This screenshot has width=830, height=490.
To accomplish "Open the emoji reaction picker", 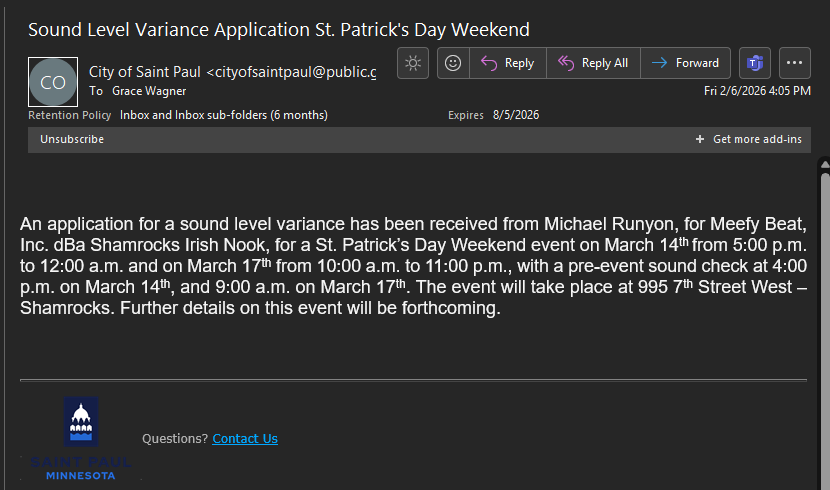I will 453,63.
